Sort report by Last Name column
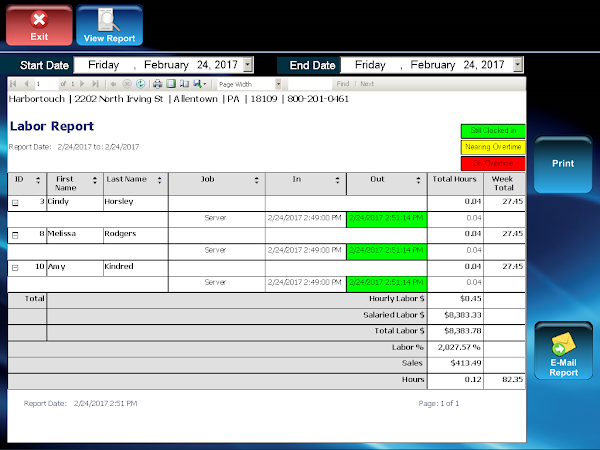This screenshot has width=600, height=450. point(160,180)
